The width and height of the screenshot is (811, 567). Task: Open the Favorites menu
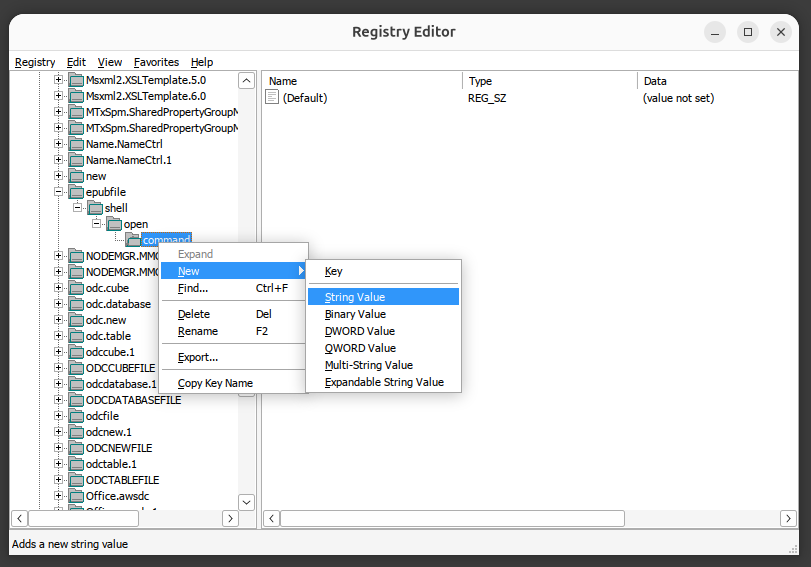(x=156, y=62)
